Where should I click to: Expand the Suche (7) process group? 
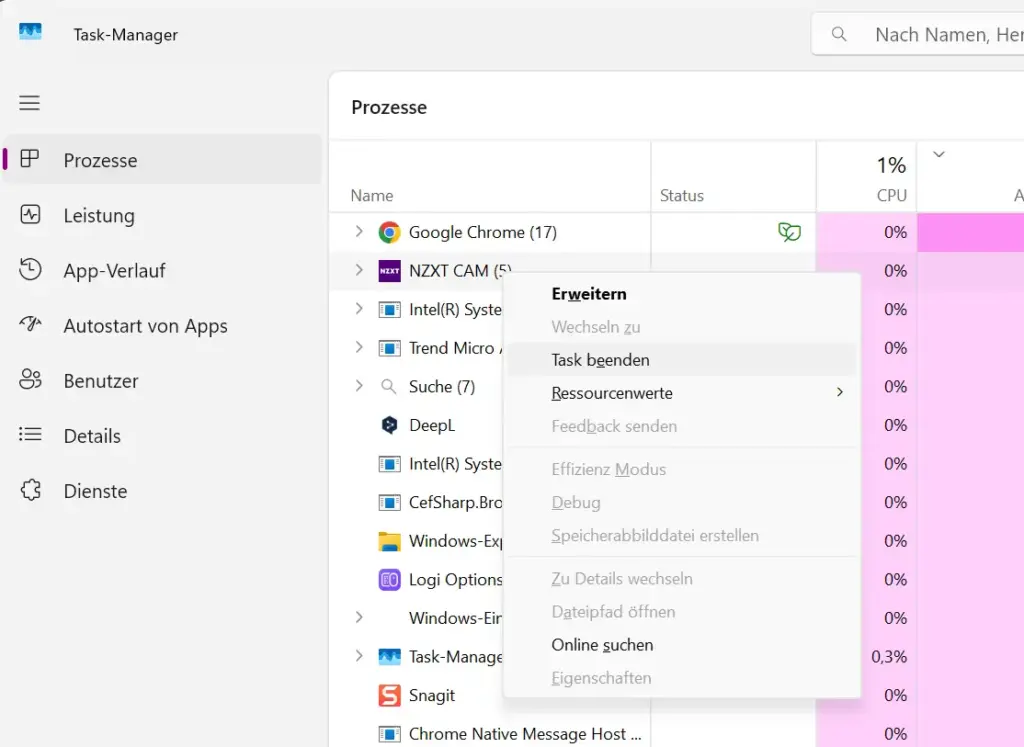click(x=359, y=386)
